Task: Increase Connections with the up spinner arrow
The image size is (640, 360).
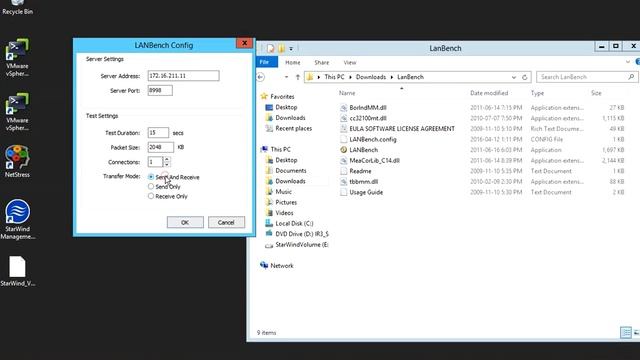Action: point(167,159)
